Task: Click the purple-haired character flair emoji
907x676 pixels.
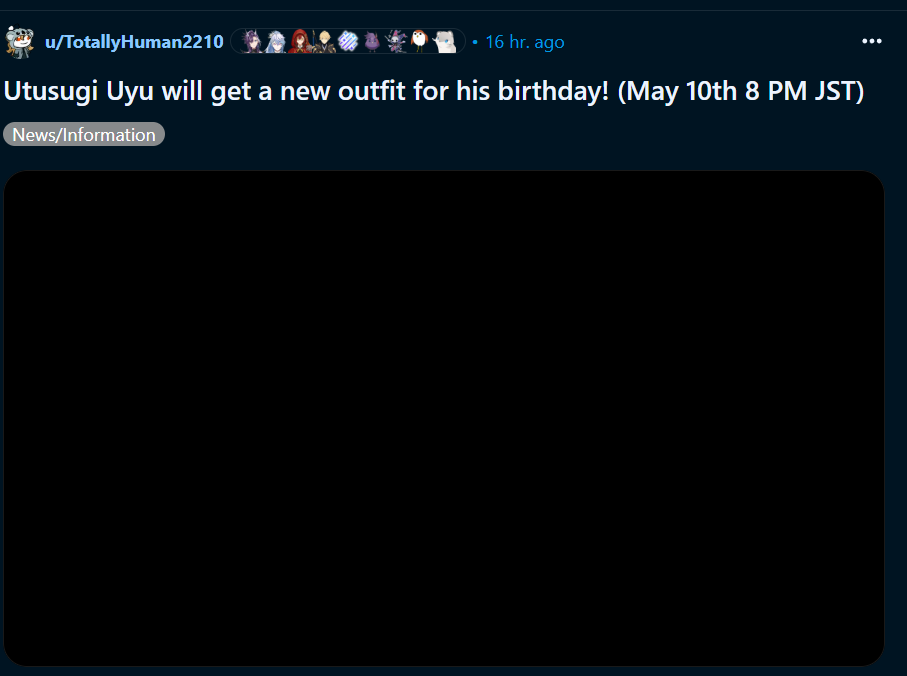Action: (252, 42)
